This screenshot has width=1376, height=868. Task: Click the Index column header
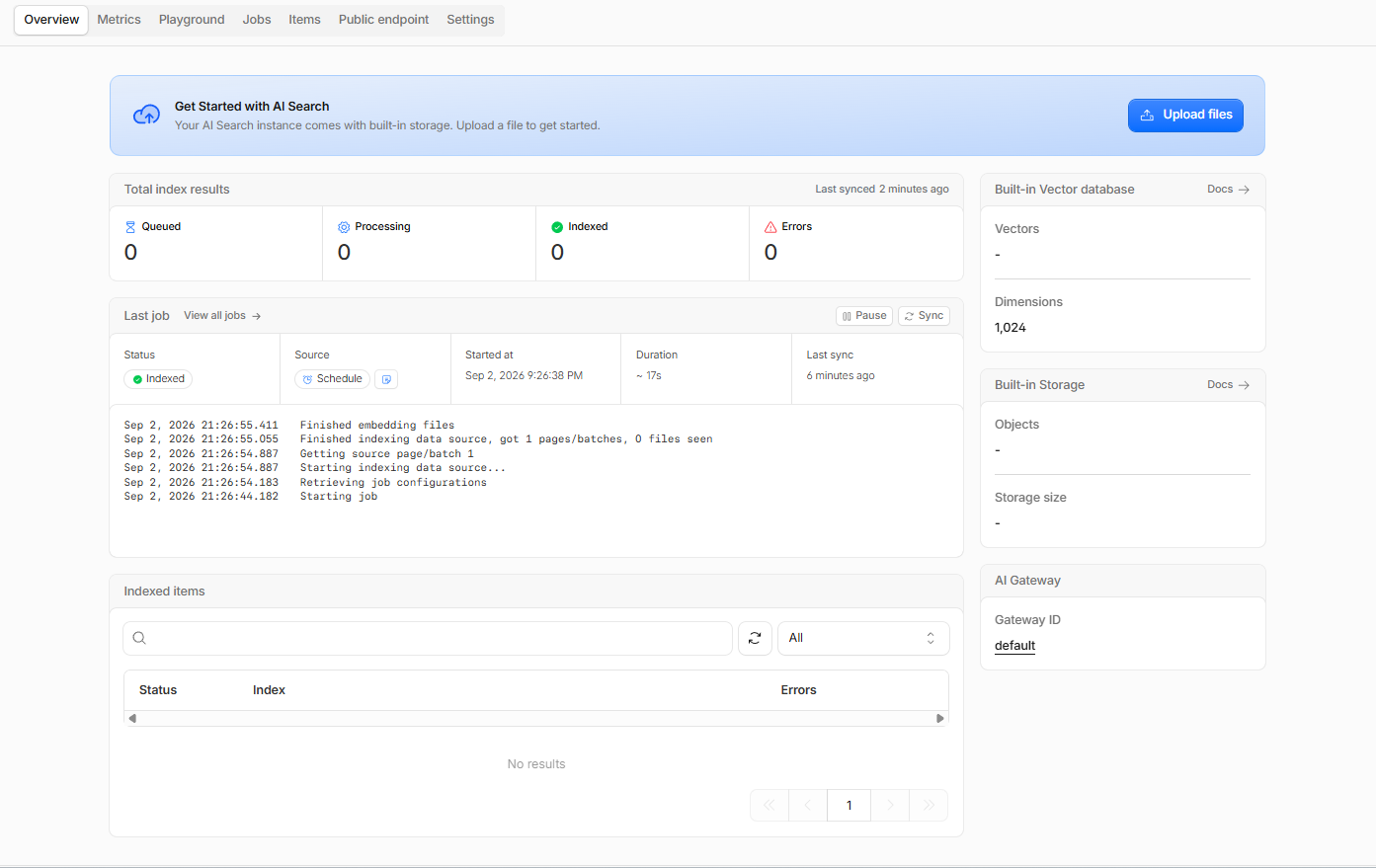pos(269,690)
